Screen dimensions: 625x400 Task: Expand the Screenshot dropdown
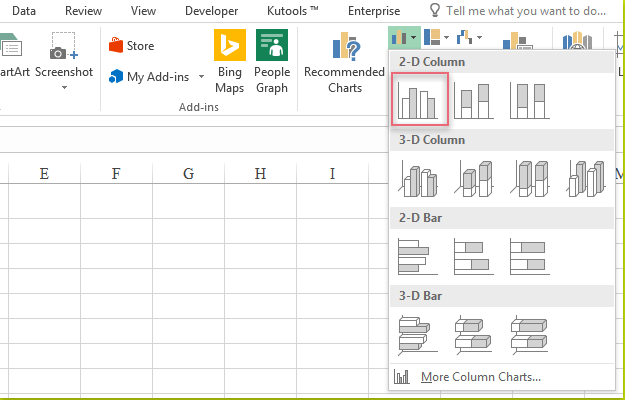[x=64, y=88]
